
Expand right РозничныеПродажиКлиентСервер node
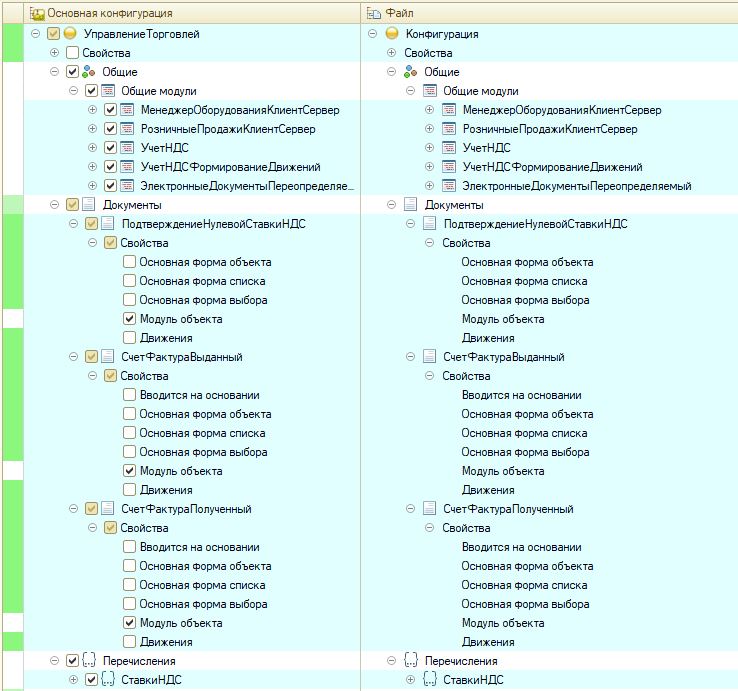tap(429, 129)
